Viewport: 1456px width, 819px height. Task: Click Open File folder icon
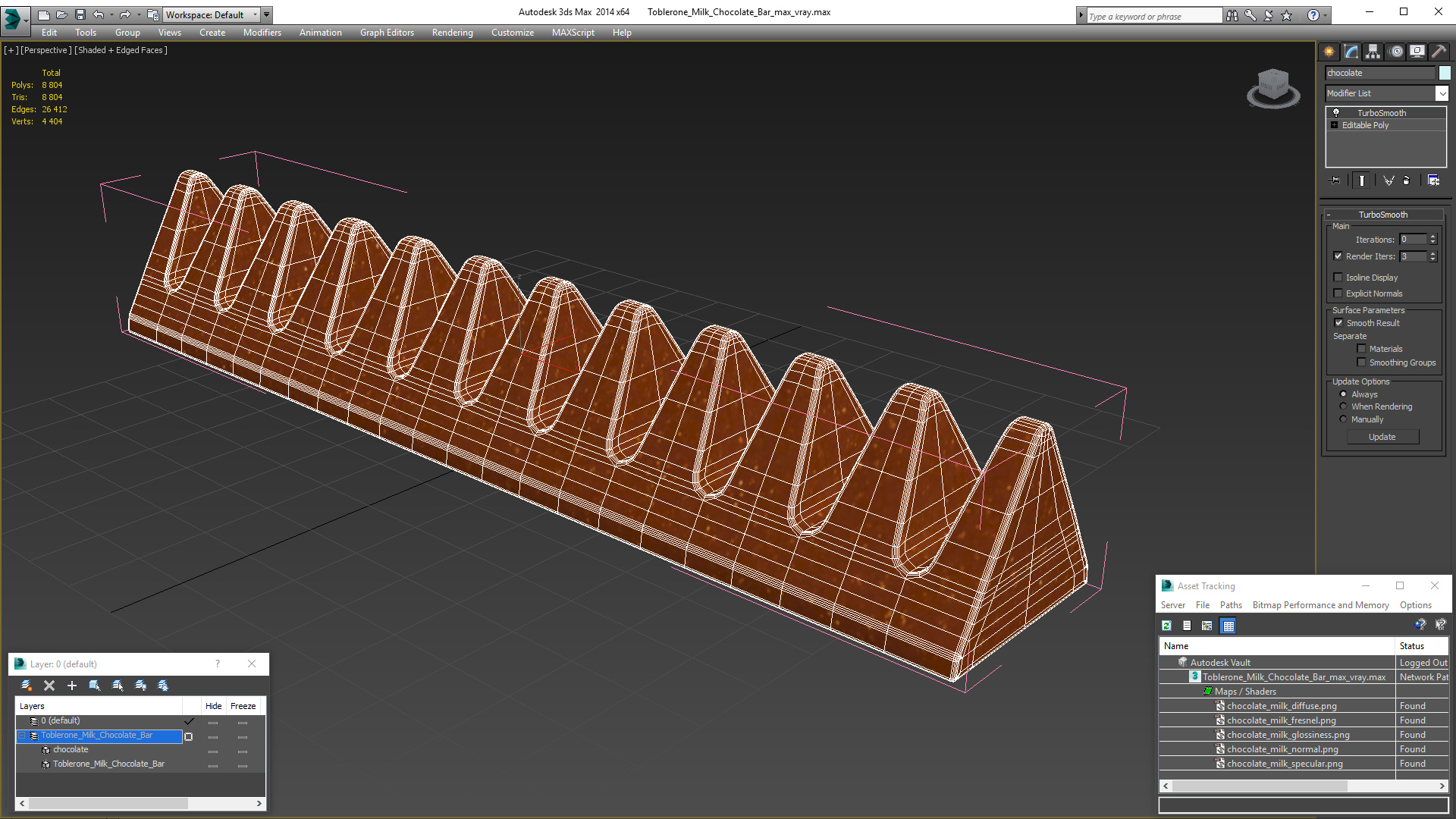coord(61,14)
